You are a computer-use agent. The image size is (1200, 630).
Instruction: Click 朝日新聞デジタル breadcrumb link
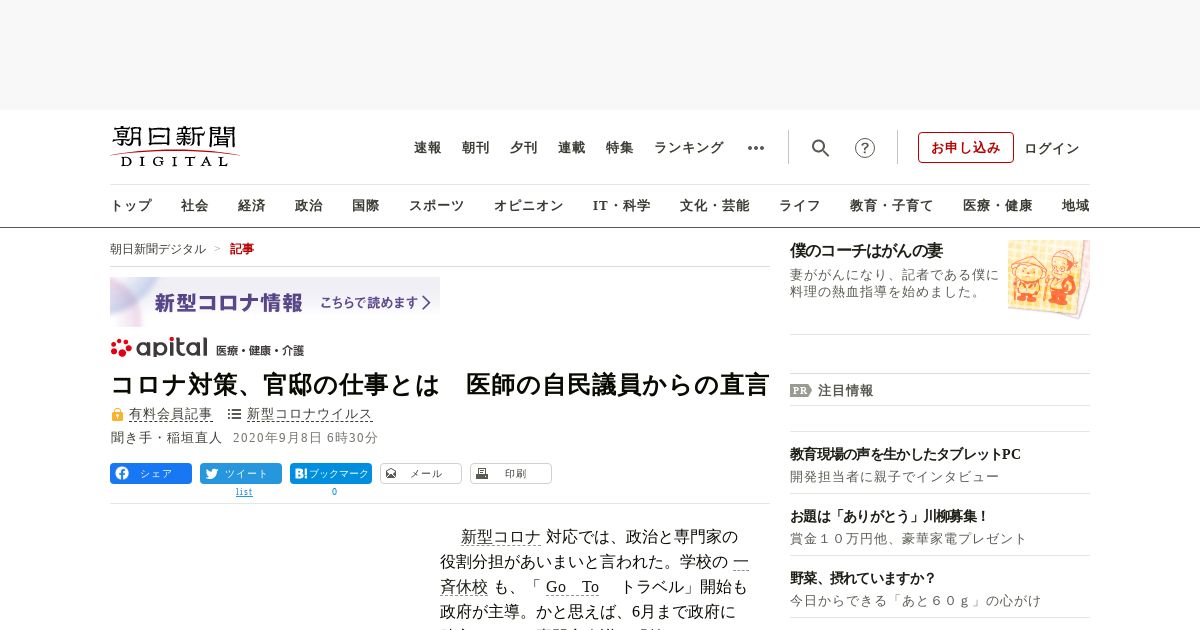tap(158, 249)
